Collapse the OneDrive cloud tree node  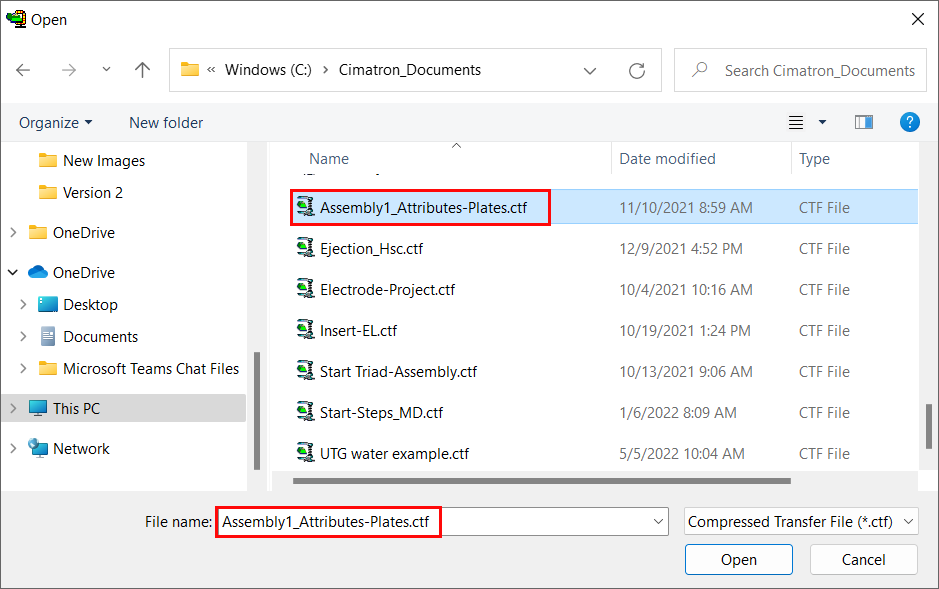[x=13, y=272]
